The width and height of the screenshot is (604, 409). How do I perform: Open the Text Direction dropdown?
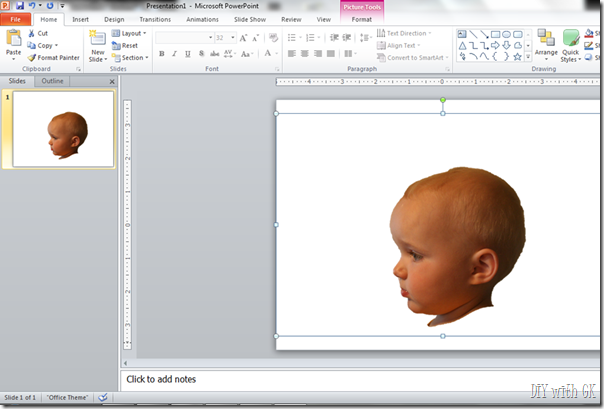tap(404, 34)
